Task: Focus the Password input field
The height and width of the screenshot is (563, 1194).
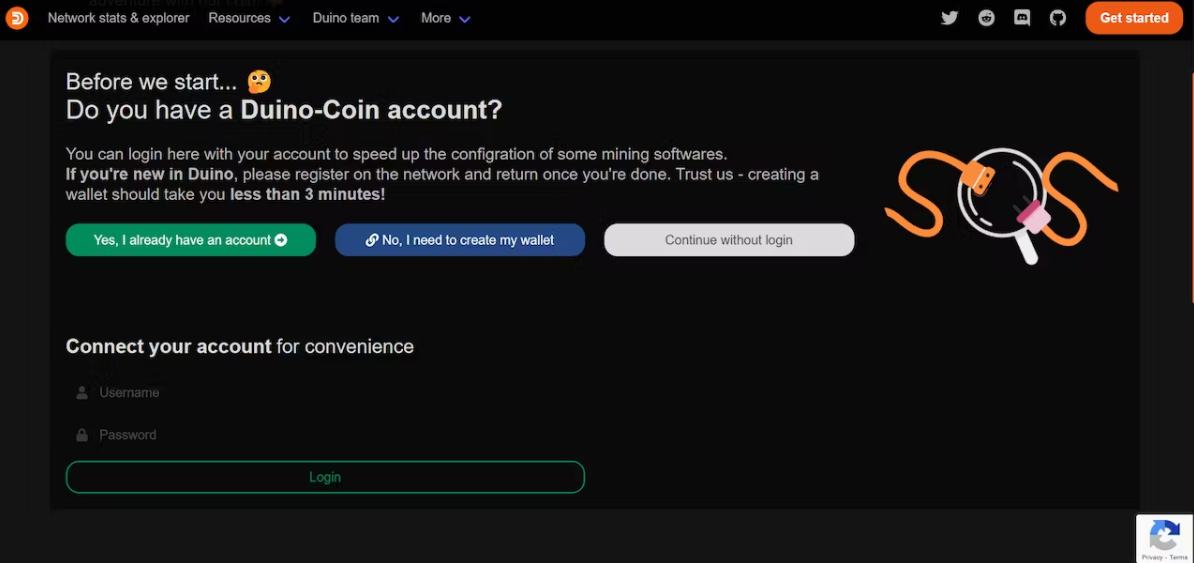Action: 330,435
